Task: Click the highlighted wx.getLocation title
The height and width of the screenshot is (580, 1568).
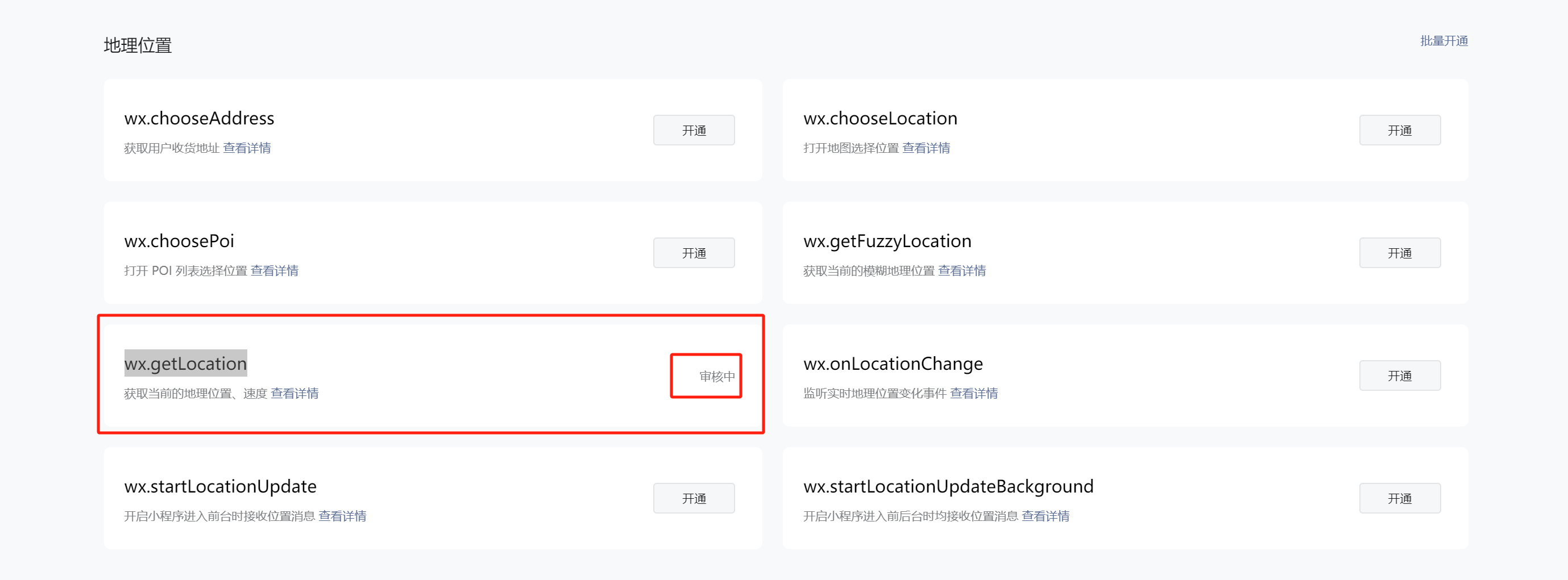Action: tap(186, 363)
